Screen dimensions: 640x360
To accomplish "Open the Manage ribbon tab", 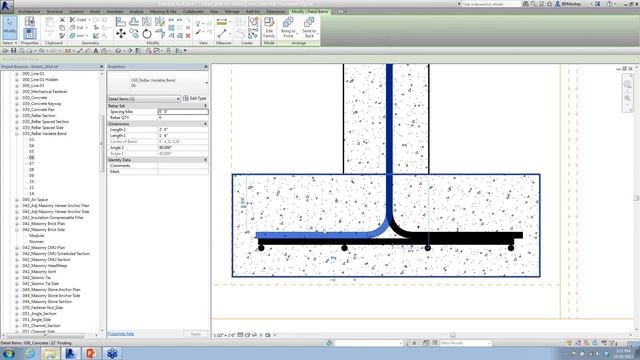I will pos(232,11).
